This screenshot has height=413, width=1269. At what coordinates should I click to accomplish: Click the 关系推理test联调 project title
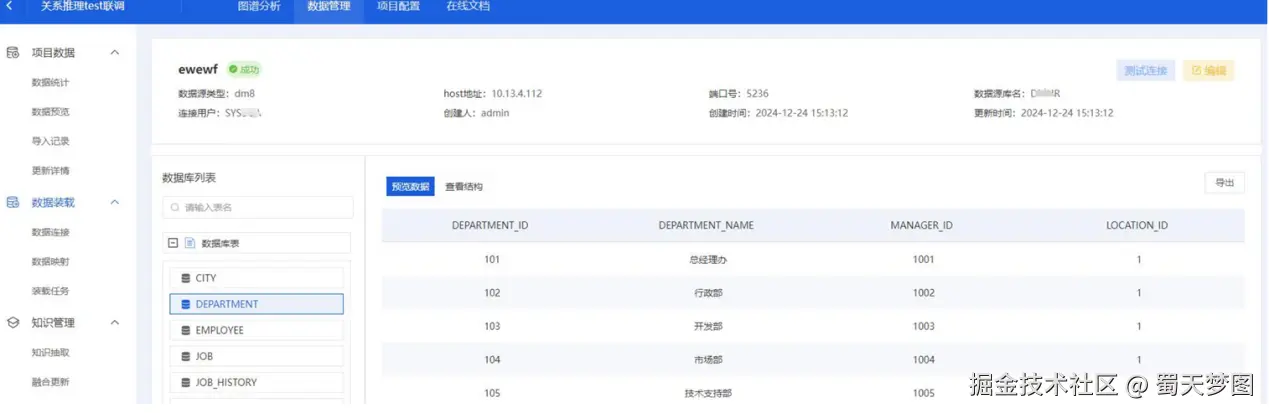tap(83, 6)
